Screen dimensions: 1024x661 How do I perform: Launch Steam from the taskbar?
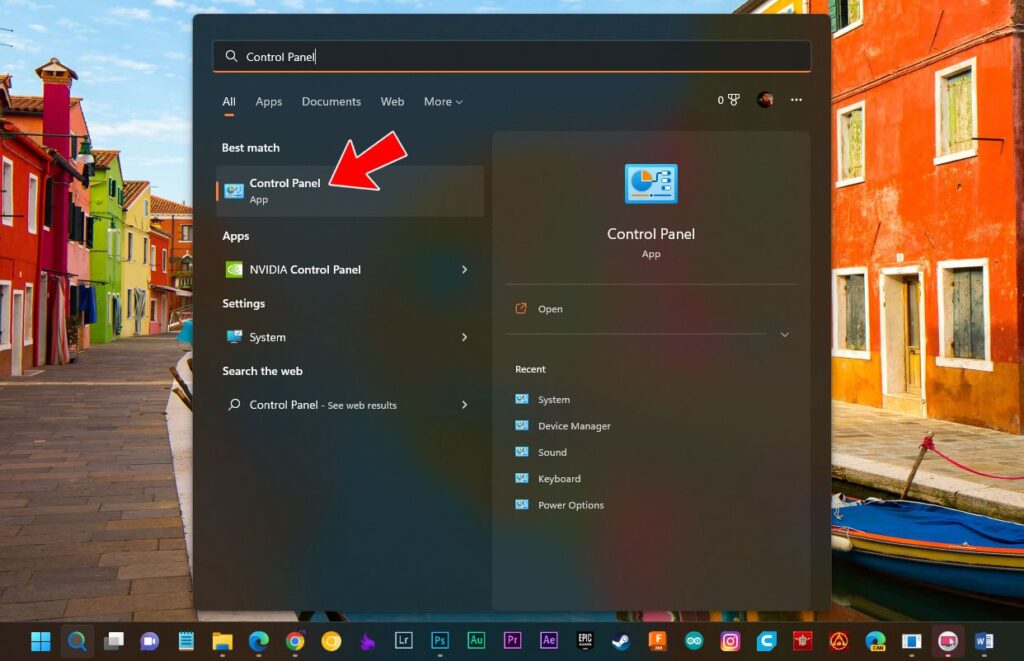pos(621,641)
